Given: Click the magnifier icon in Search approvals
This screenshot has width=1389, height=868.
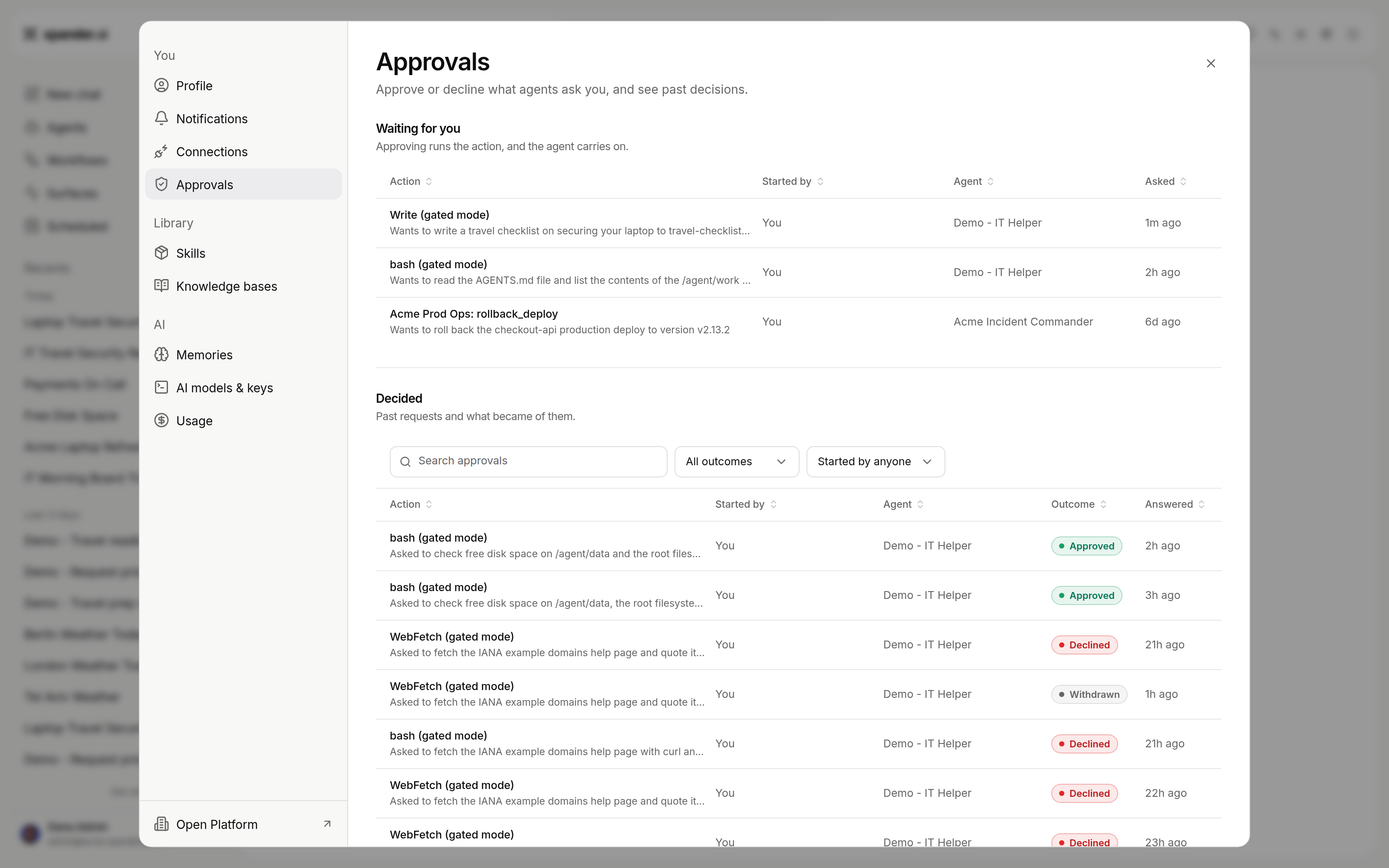Looking at the screenshot, I should 405,461.
